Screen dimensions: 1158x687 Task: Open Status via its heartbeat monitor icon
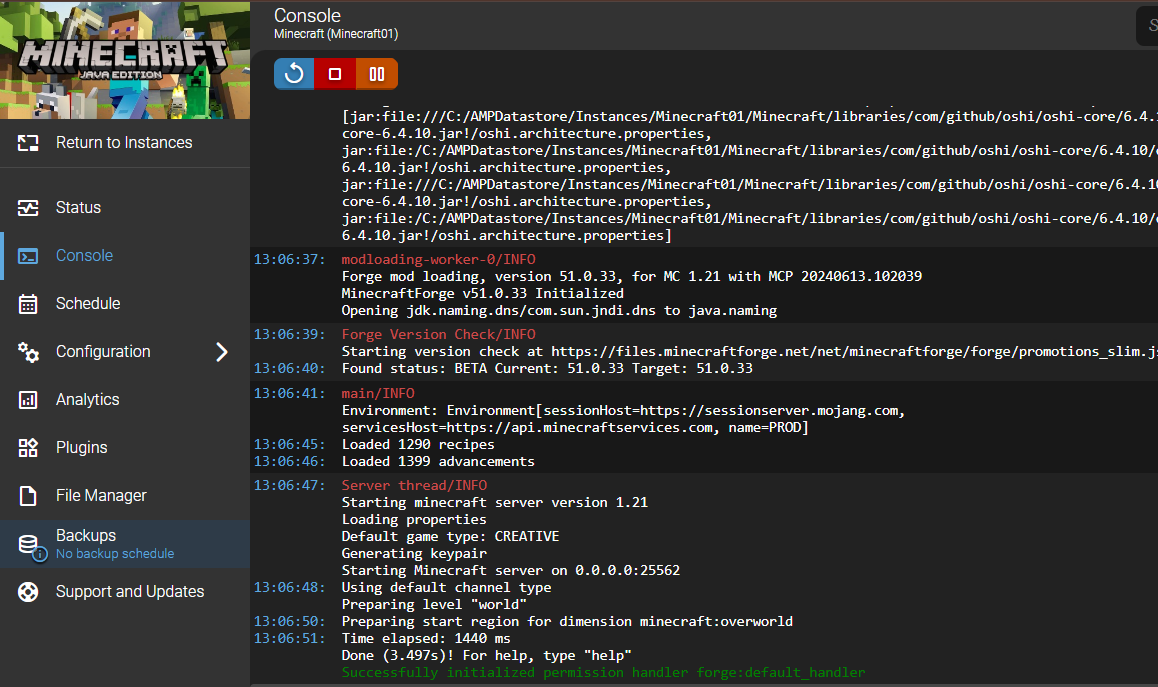28,208
